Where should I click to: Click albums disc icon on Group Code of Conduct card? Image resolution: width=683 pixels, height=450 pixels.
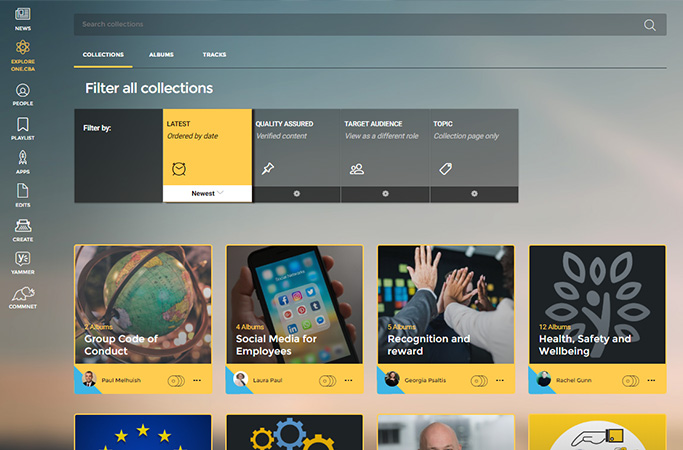tap(176, 381)
